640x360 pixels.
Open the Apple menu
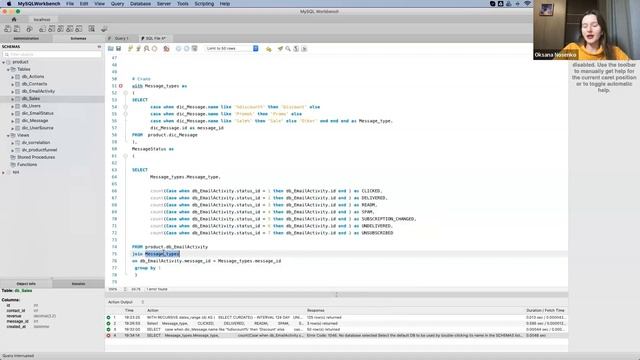[9, 4]
